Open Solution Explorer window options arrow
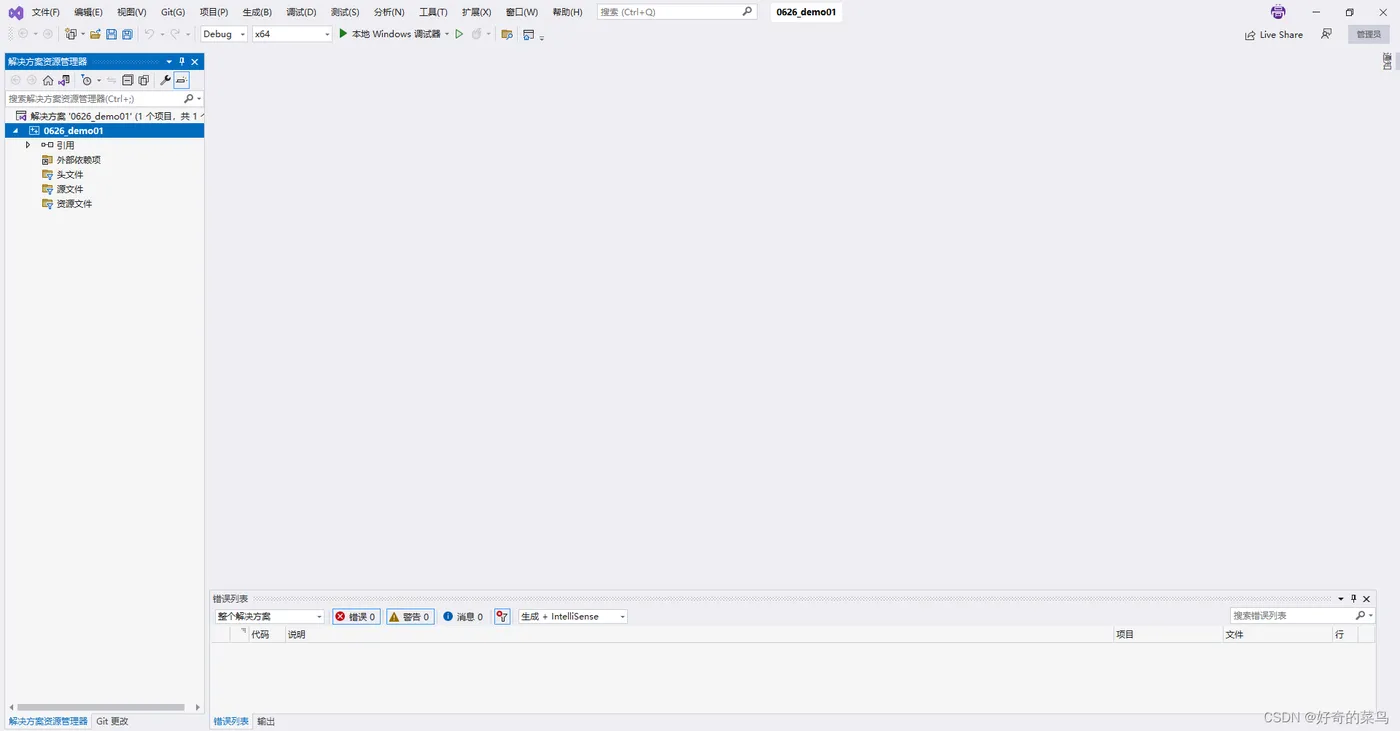Image resolution: width=1400 pixels, height=731 pixels. [169, 61]
